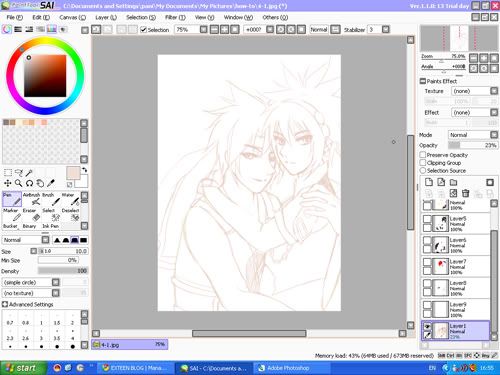500x375 pixels.
Task: Enable Preserve Opacity checkbox
Action: tap(423, 155)
